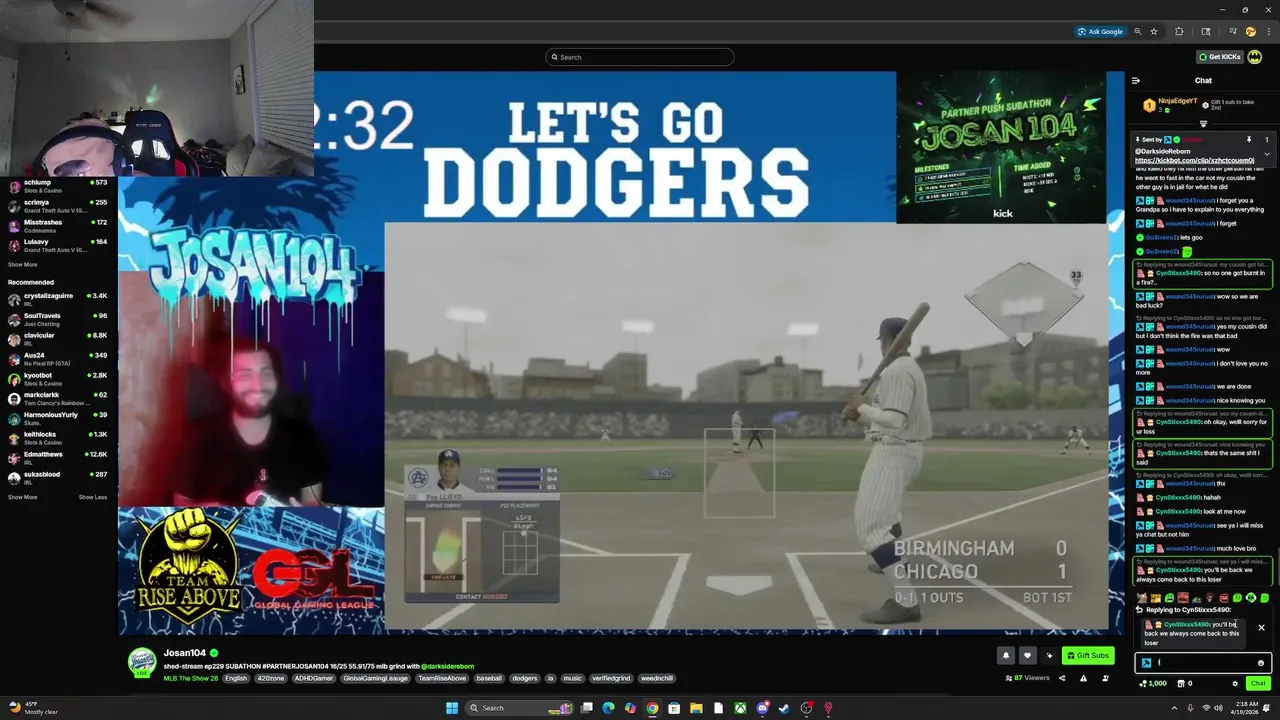This screenshot has height=720, width=1280.
Task: Select the TeamRiseAbove tag
Action: point(442,678)
